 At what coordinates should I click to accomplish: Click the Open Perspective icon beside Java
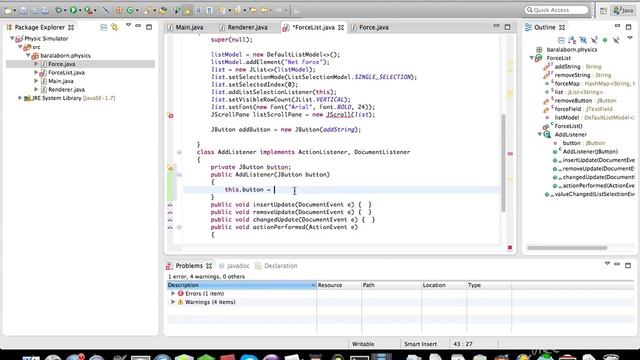[603, 11]
